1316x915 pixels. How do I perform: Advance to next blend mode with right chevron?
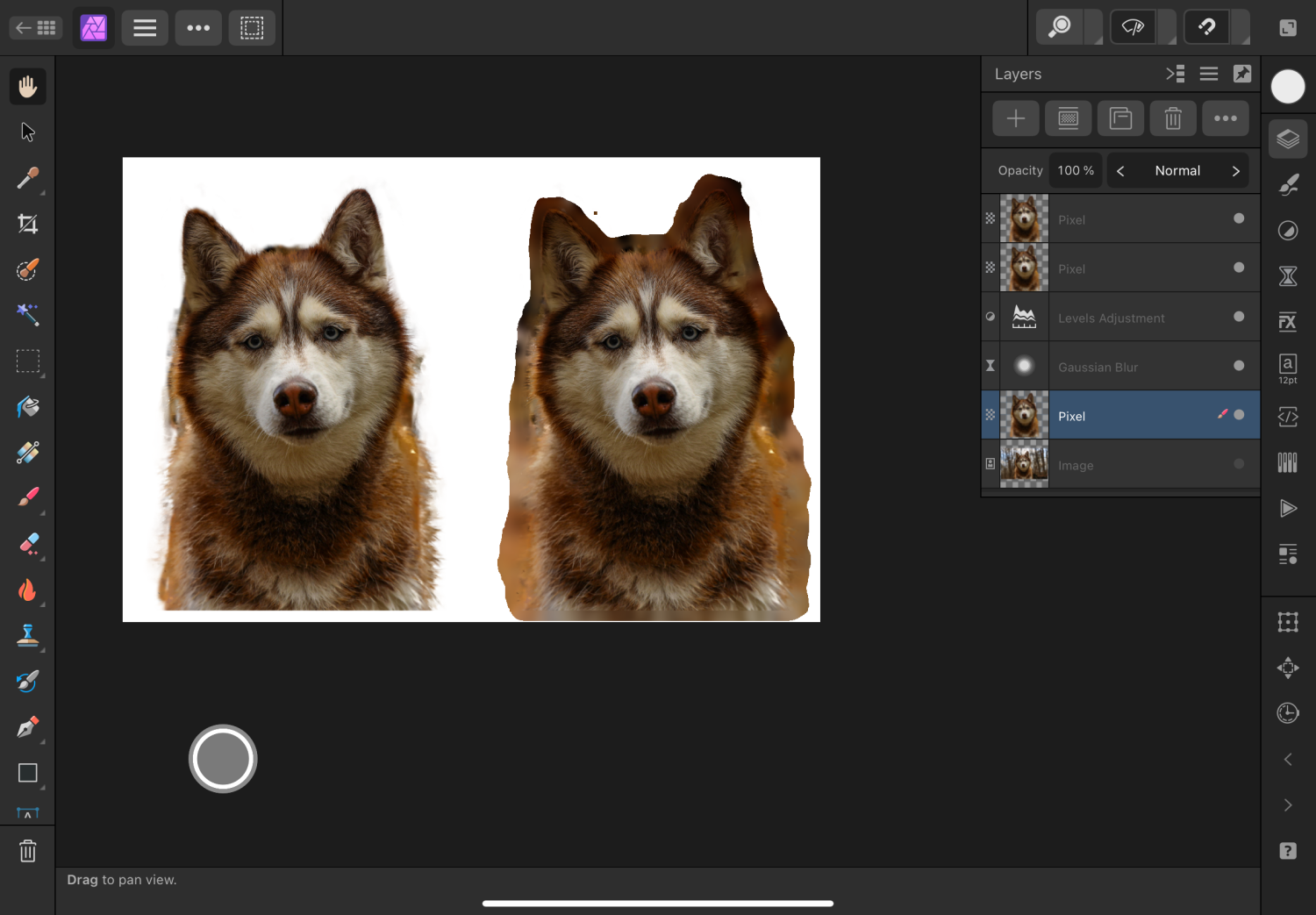[x=1236, y=170]
